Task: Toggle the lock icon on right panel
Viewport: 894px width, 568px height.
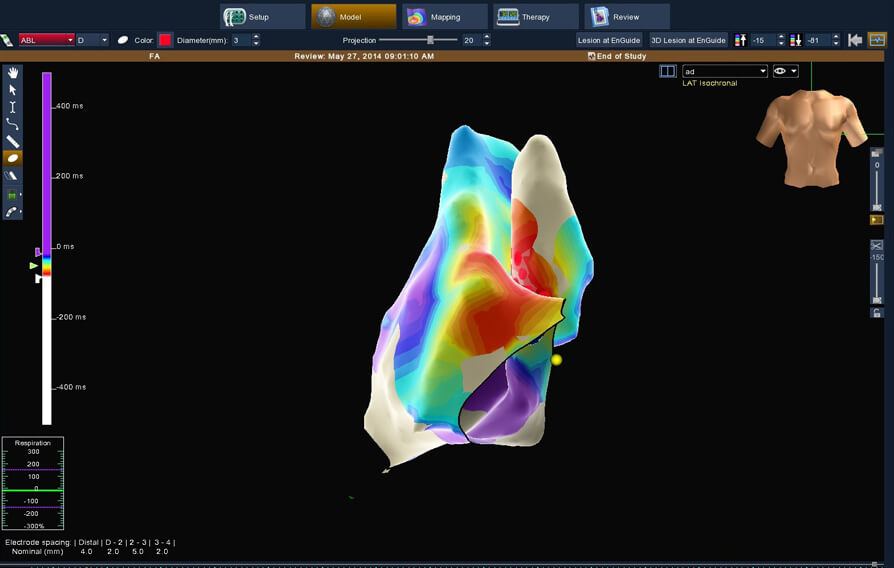Action: pyautogui.click(x=877, y=313)
